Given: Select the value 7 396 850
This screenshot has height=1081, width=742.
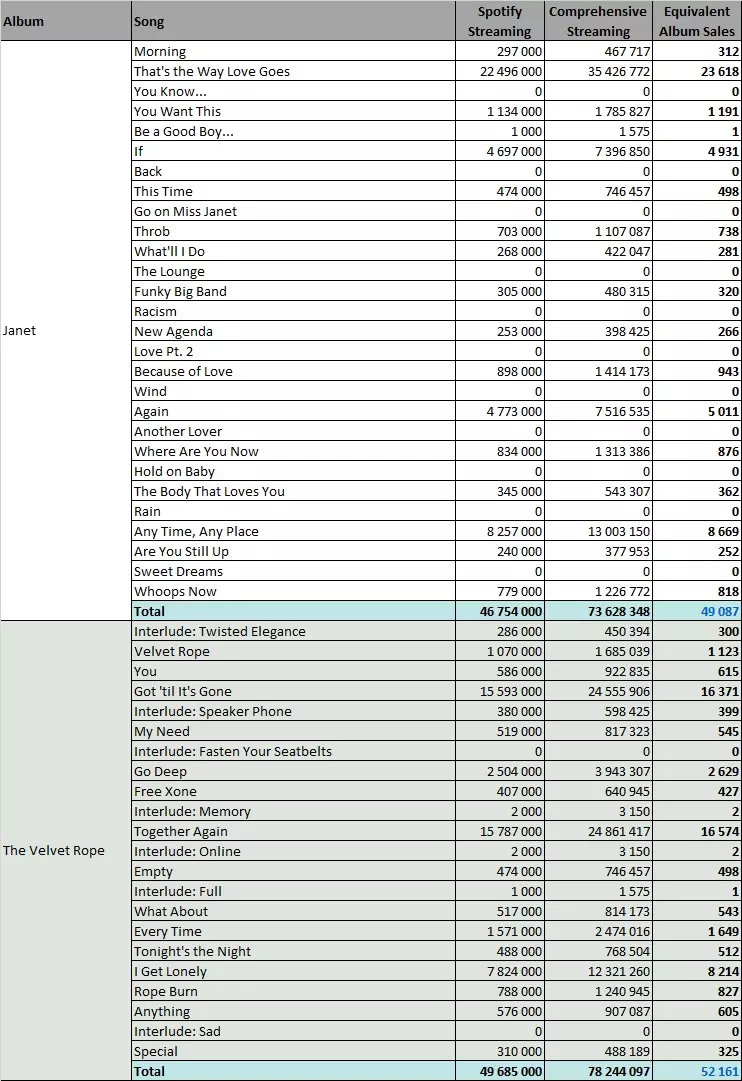Looking at the screenshot, I should 598,151.
